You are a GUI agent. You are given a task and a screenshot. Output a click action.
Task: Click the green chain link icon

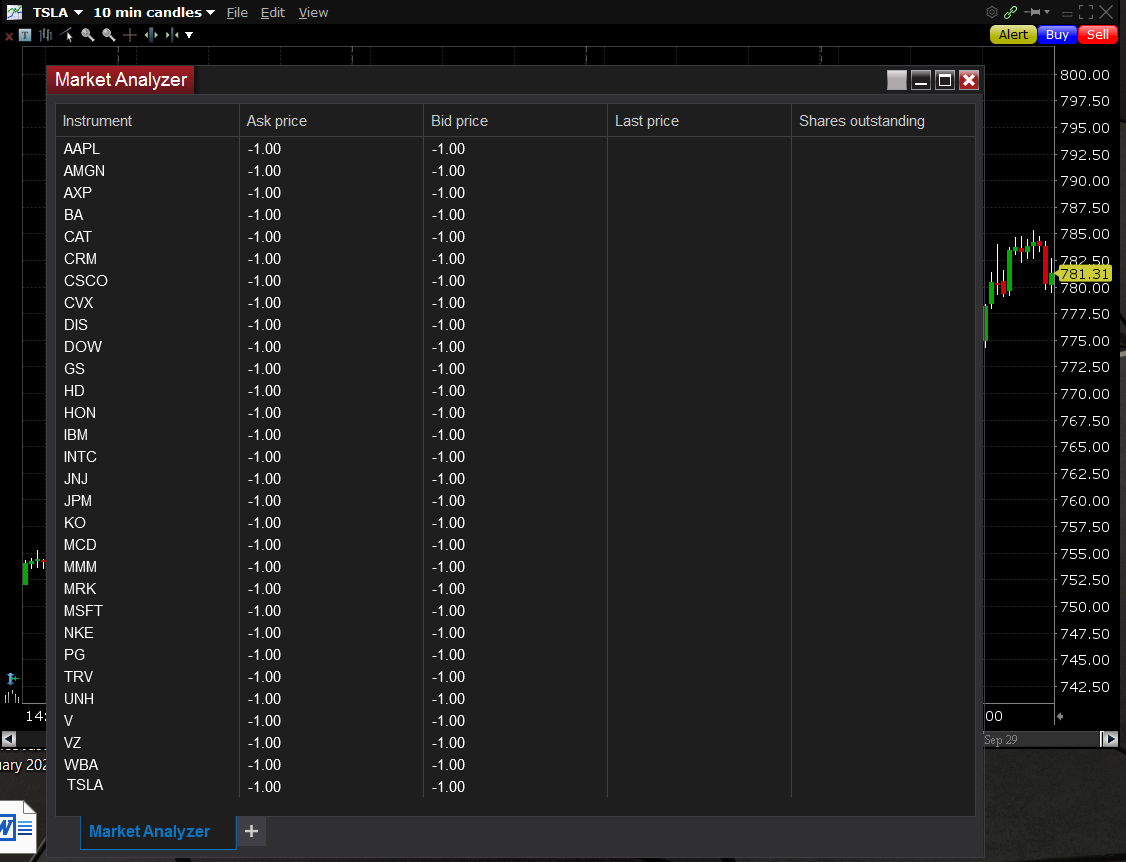[x=1010, y=11]
